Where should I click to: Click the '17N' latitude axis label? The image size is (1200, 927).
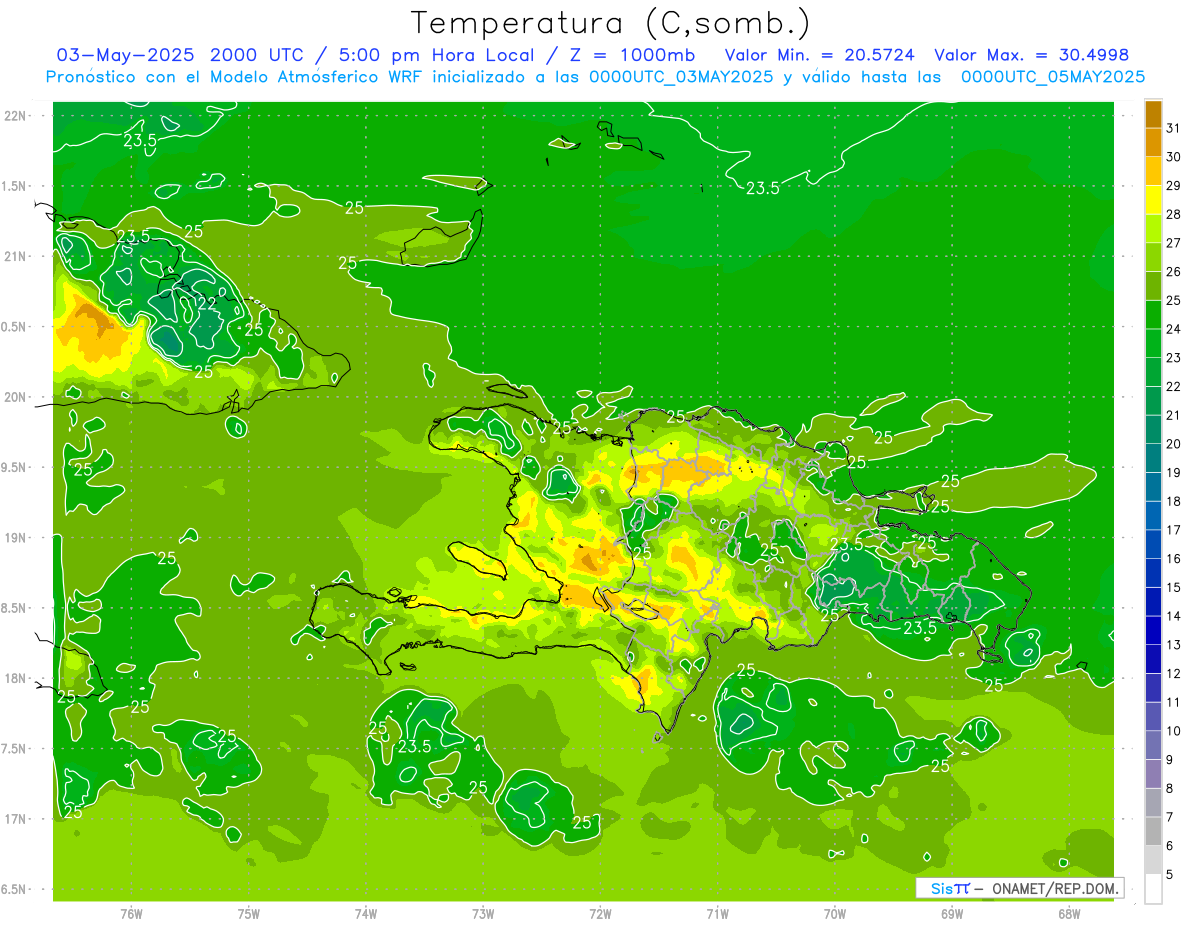15,819
